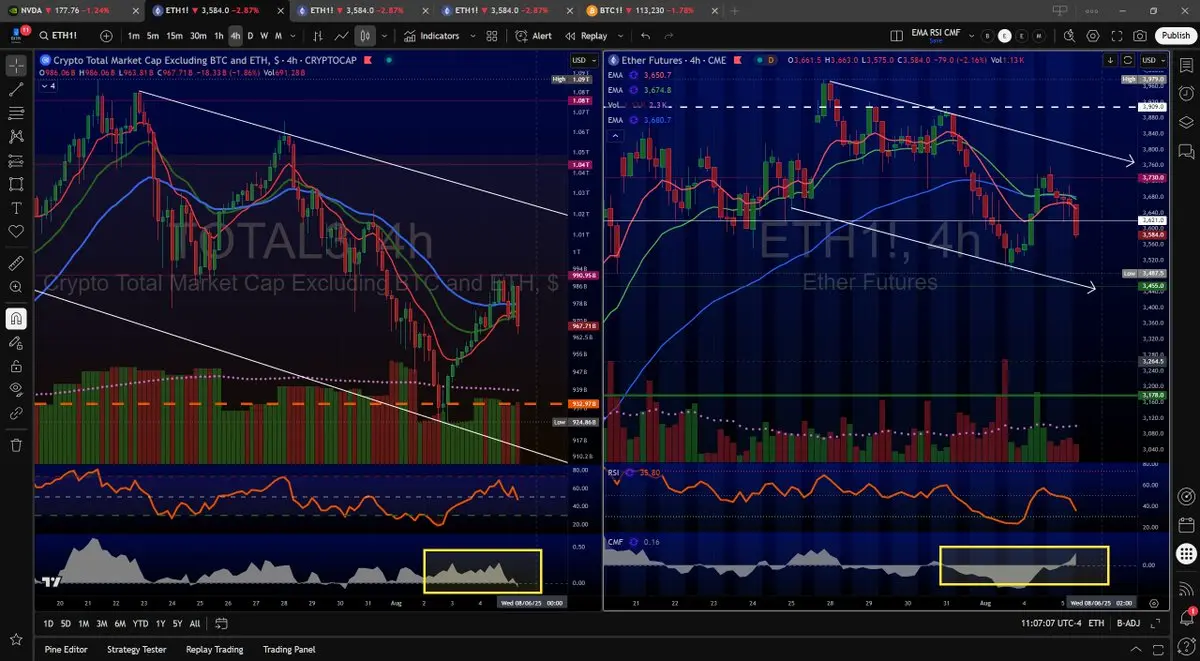Publish the chart idea

[1175, 36]
